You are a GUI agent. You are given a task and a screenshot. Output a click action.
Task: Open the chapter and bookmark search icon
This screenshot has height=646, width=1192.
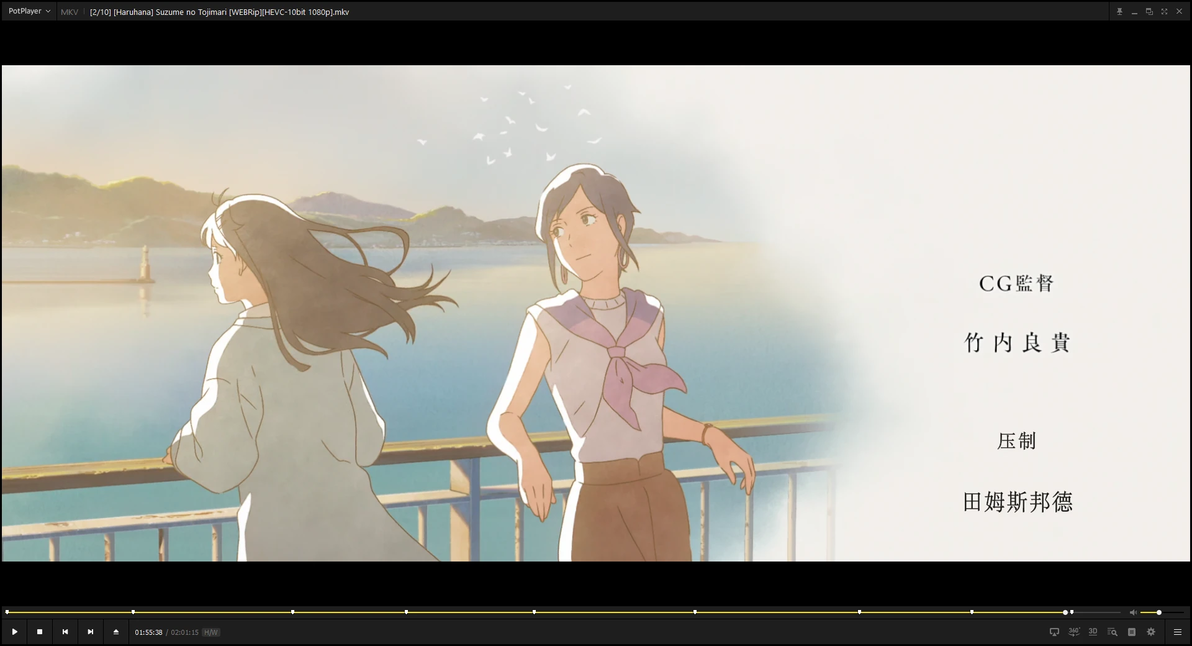[1112, 632]
